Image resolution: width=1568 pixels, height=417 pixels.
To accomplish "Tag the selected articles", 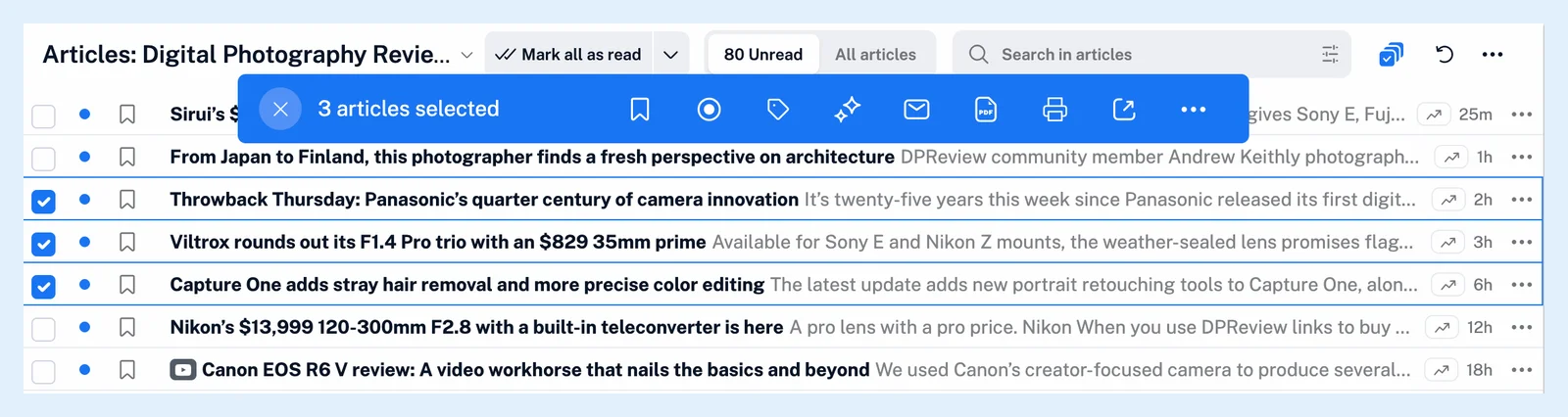I will pos(778,109).
